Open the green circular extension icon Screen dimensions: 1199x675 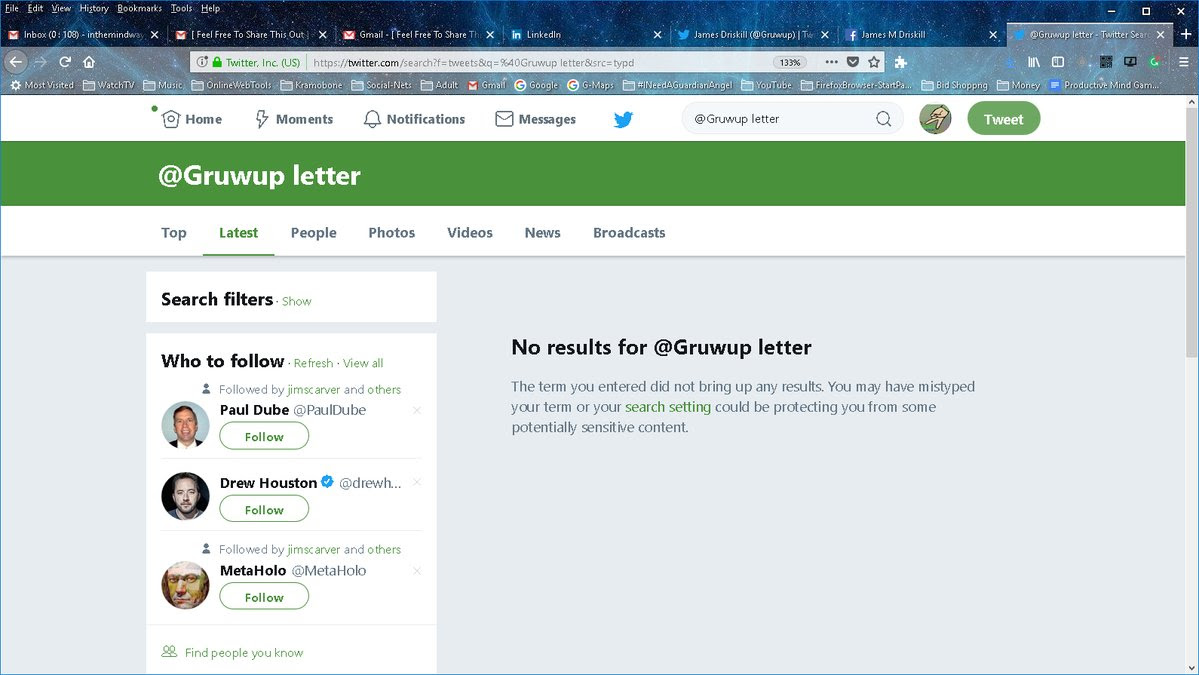coord(1155,62)
